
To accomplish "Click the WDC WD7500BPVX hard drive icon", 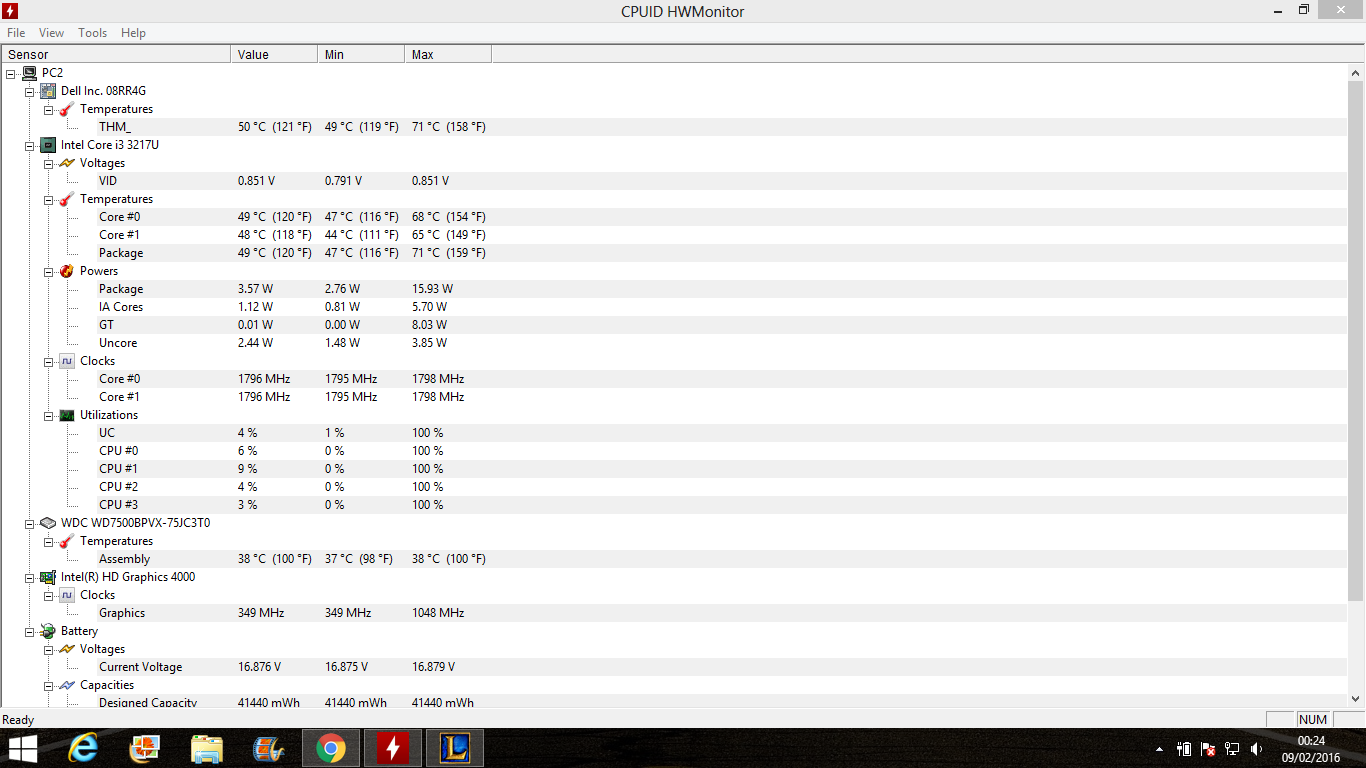I will click(x=47, y=523).
